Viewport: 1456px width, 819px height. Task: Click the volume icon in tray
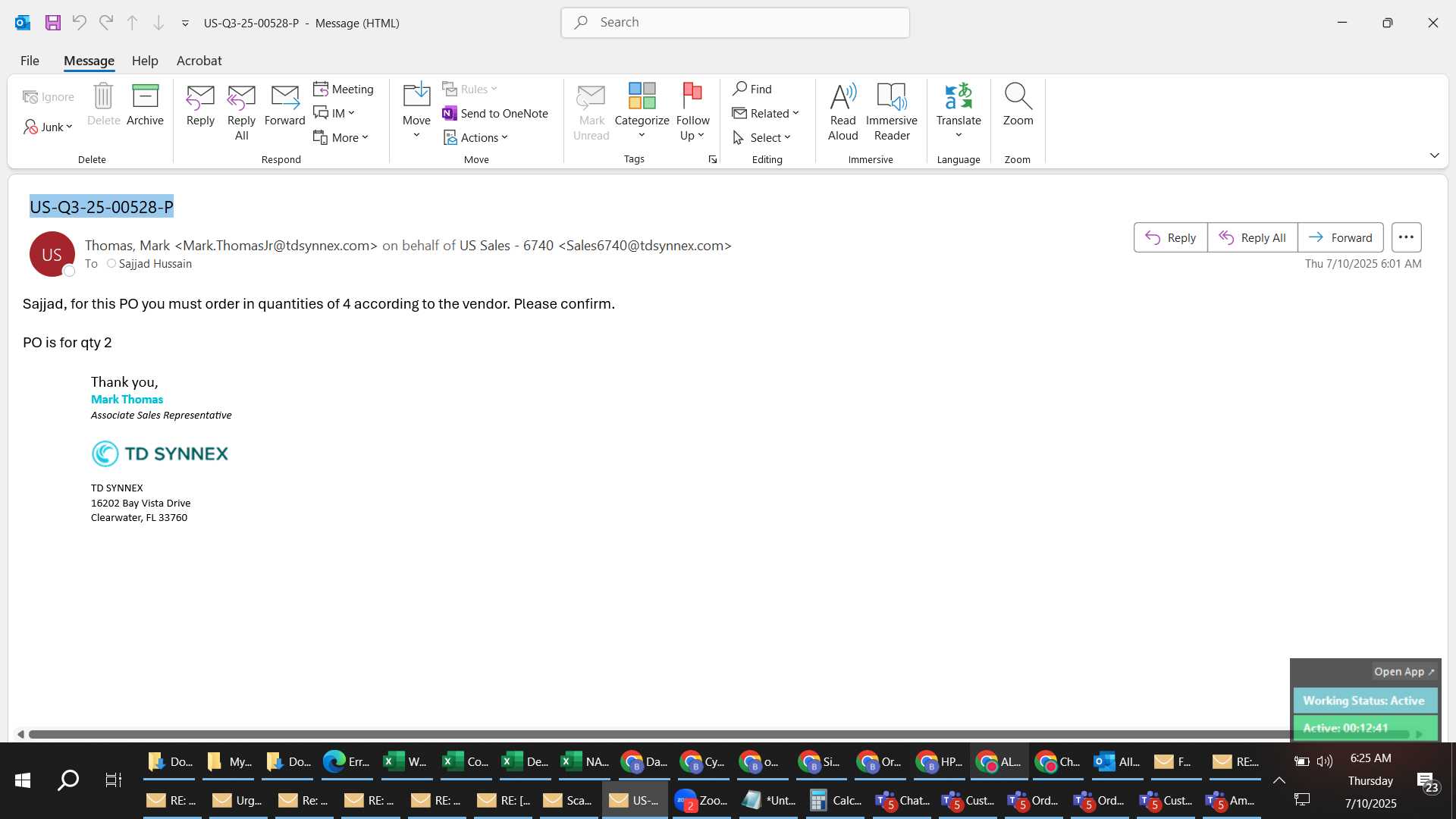1325,761
